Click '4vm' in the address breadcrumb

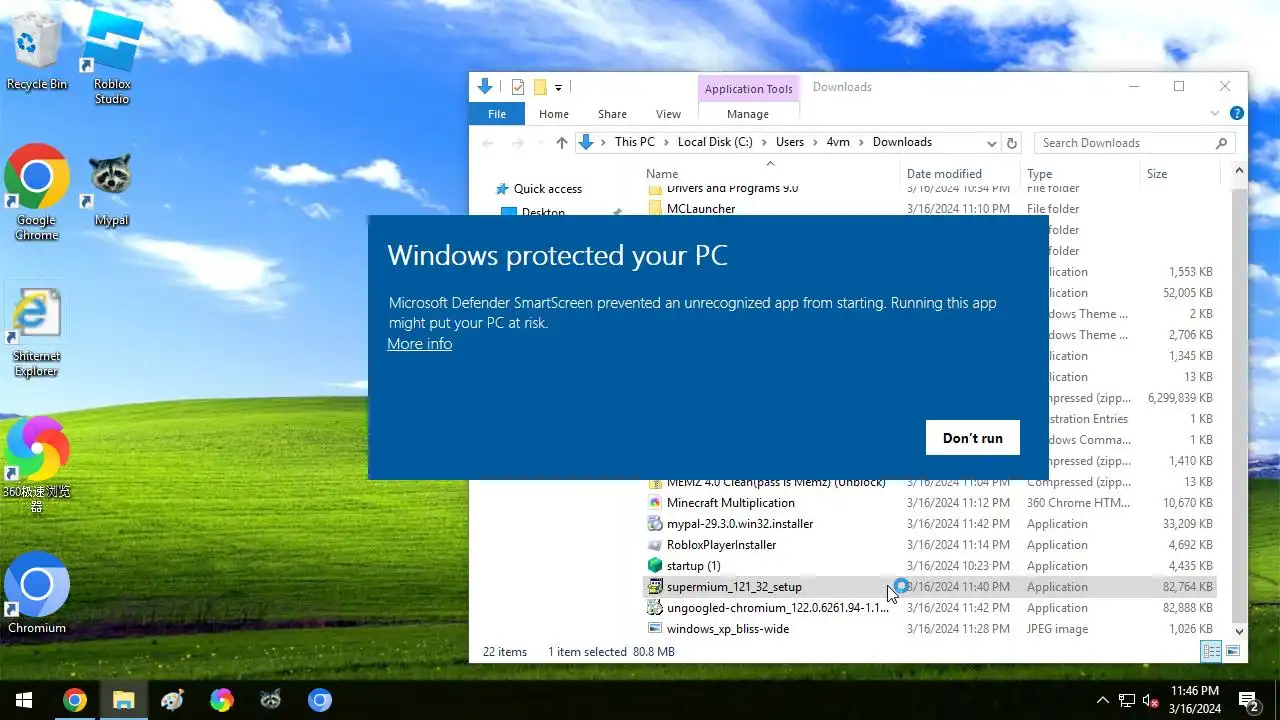(x=838, y=142)
